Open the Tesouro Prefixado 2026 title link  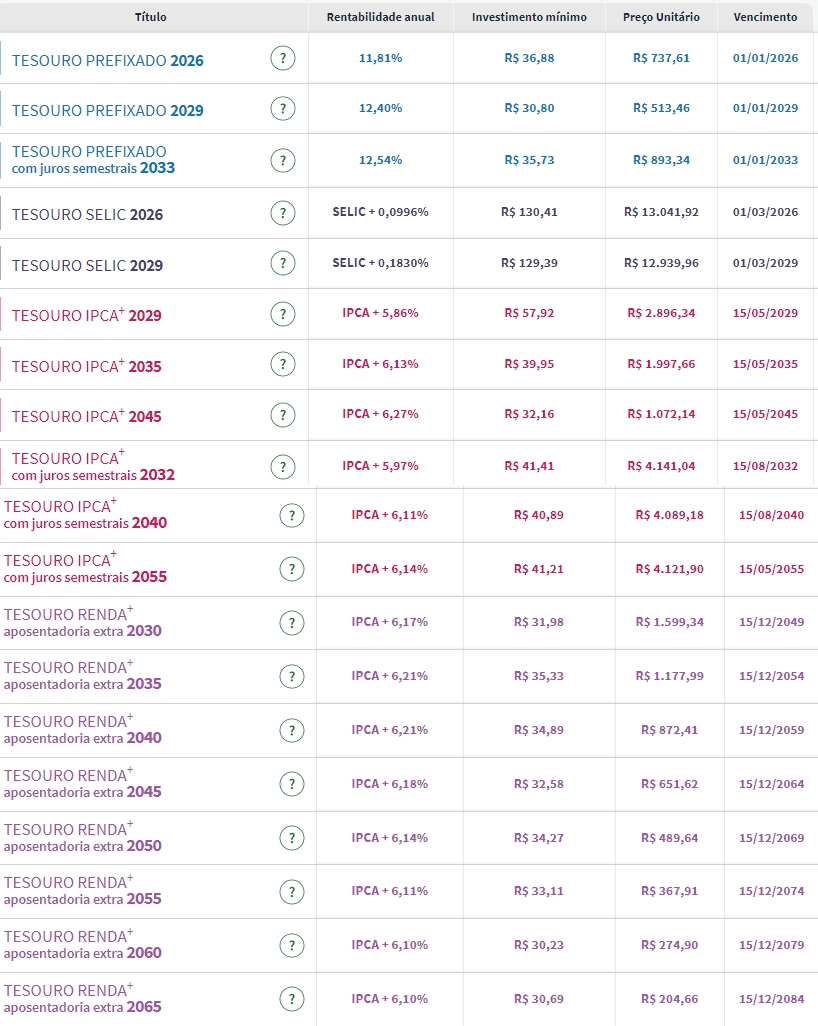[107, 60]
